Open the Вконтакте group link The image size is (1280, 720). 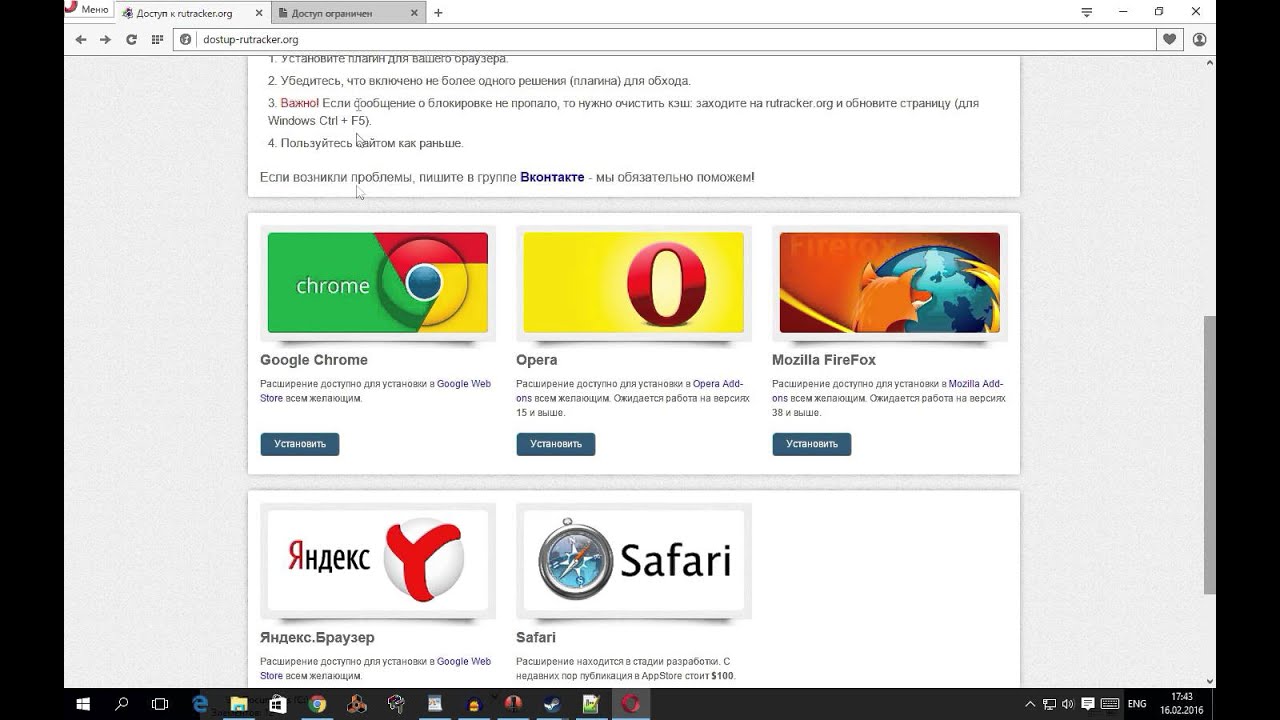[552, 177]
